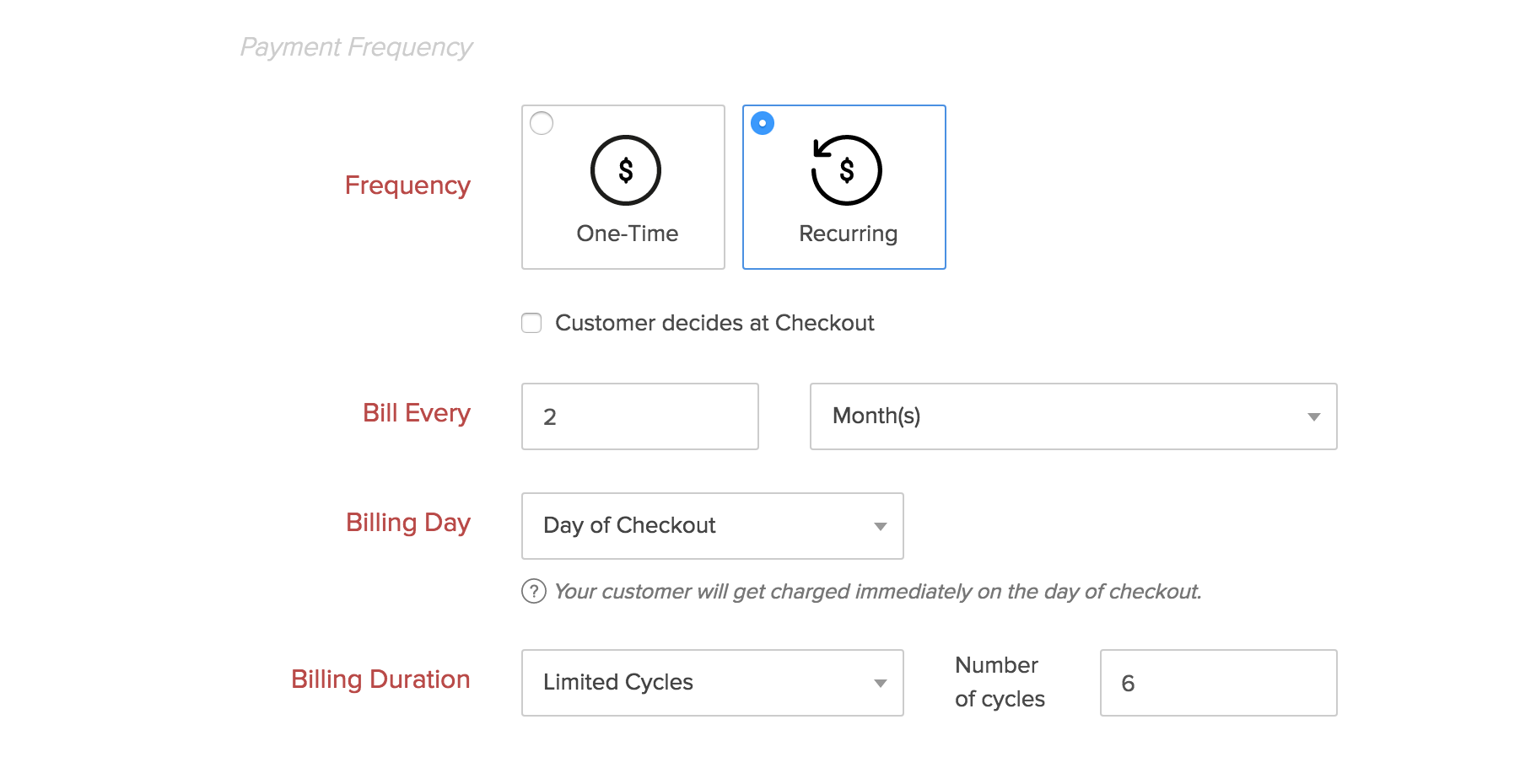This screenshot has width=1520, height=784.
Task: Click the Billing Day dropdown arrow
Action: click(x=880, y=526)
